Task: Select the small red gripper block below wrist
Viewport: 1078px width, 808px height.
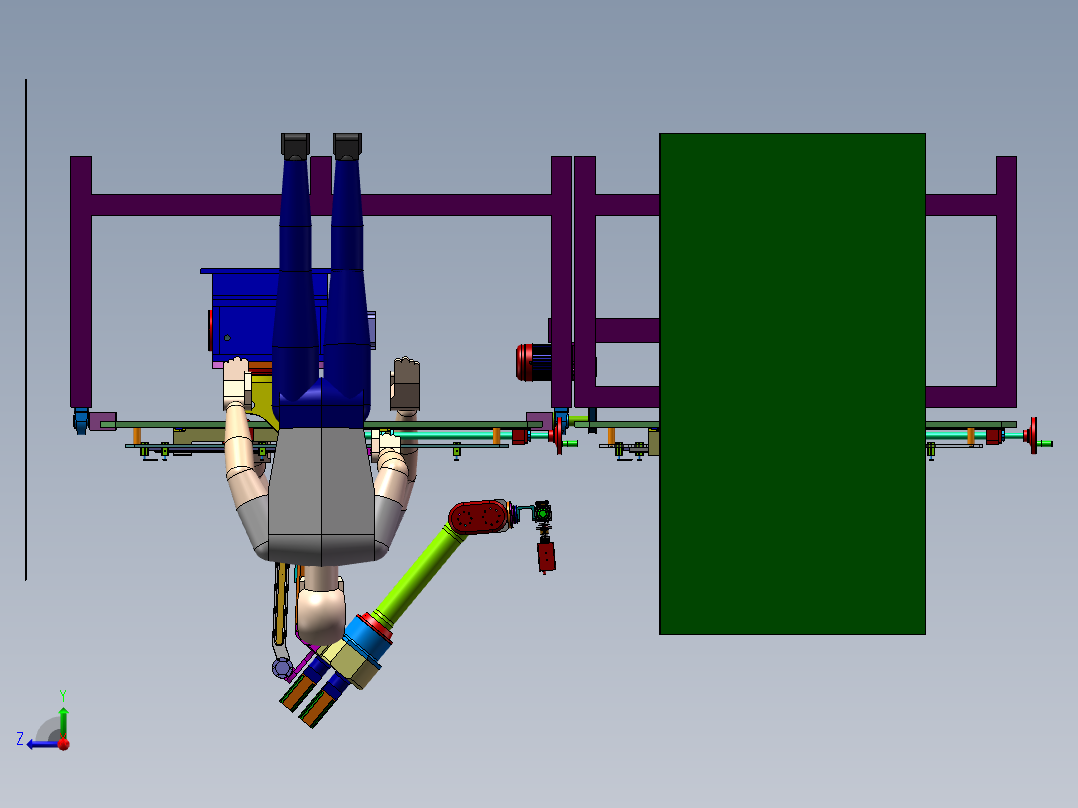Action: [x=547, y=556]
